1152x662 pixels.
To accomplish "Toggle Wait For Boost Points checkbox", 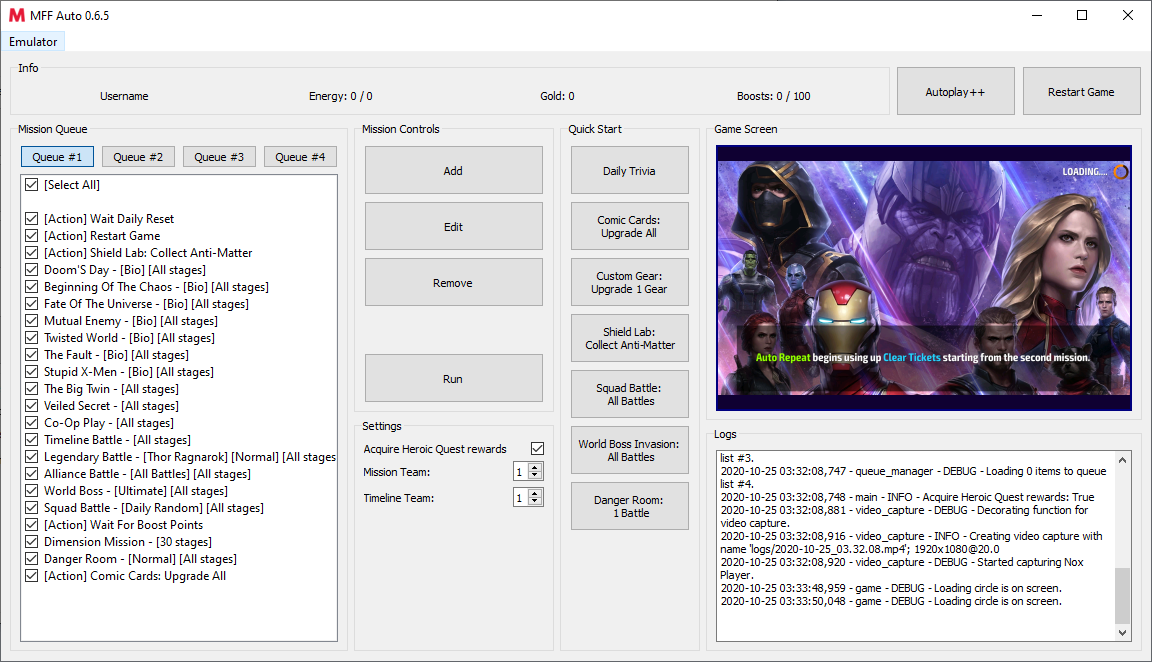I will point(32,525).
